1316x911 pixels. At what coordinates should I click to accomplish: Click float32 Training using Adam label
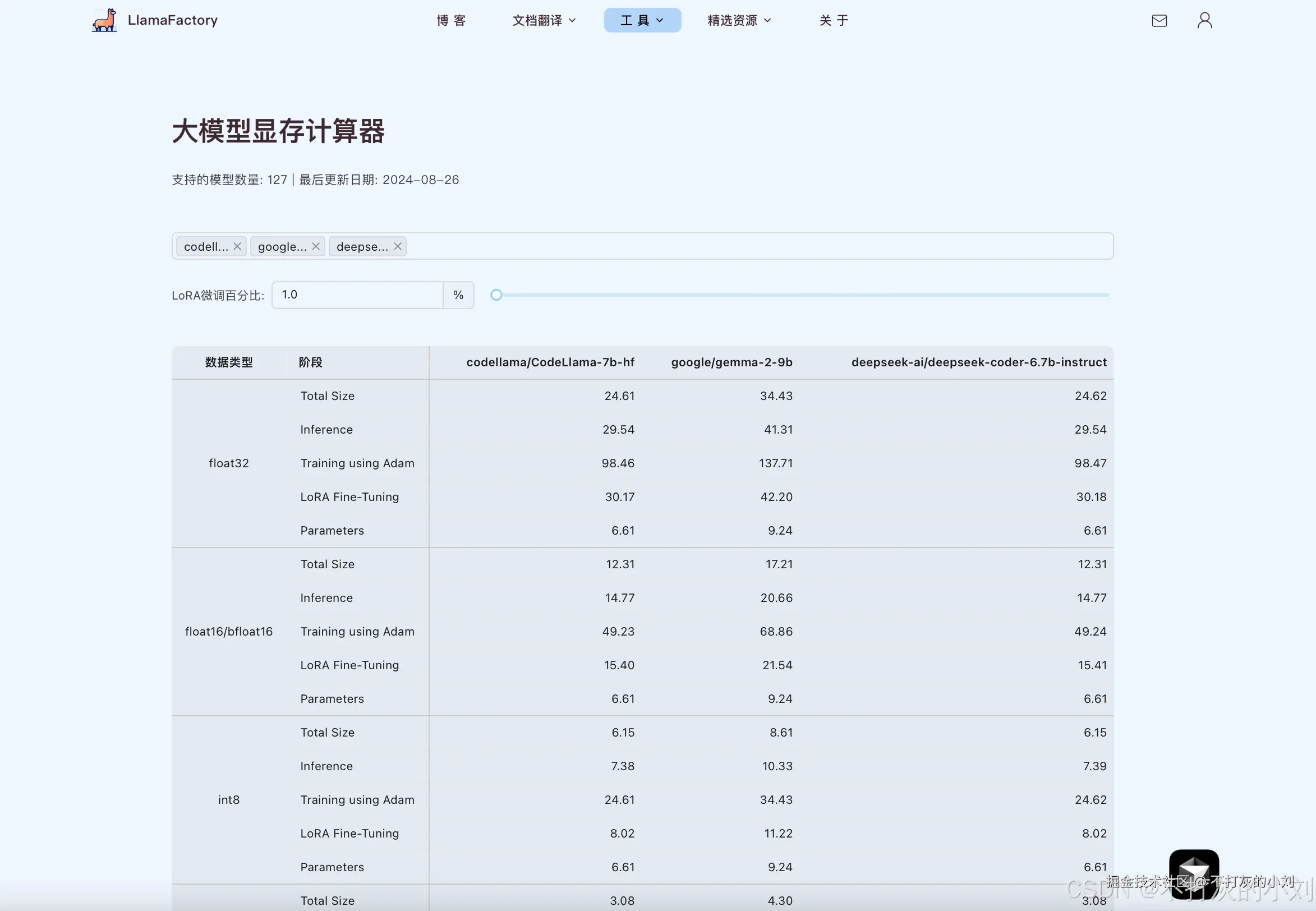357,463
